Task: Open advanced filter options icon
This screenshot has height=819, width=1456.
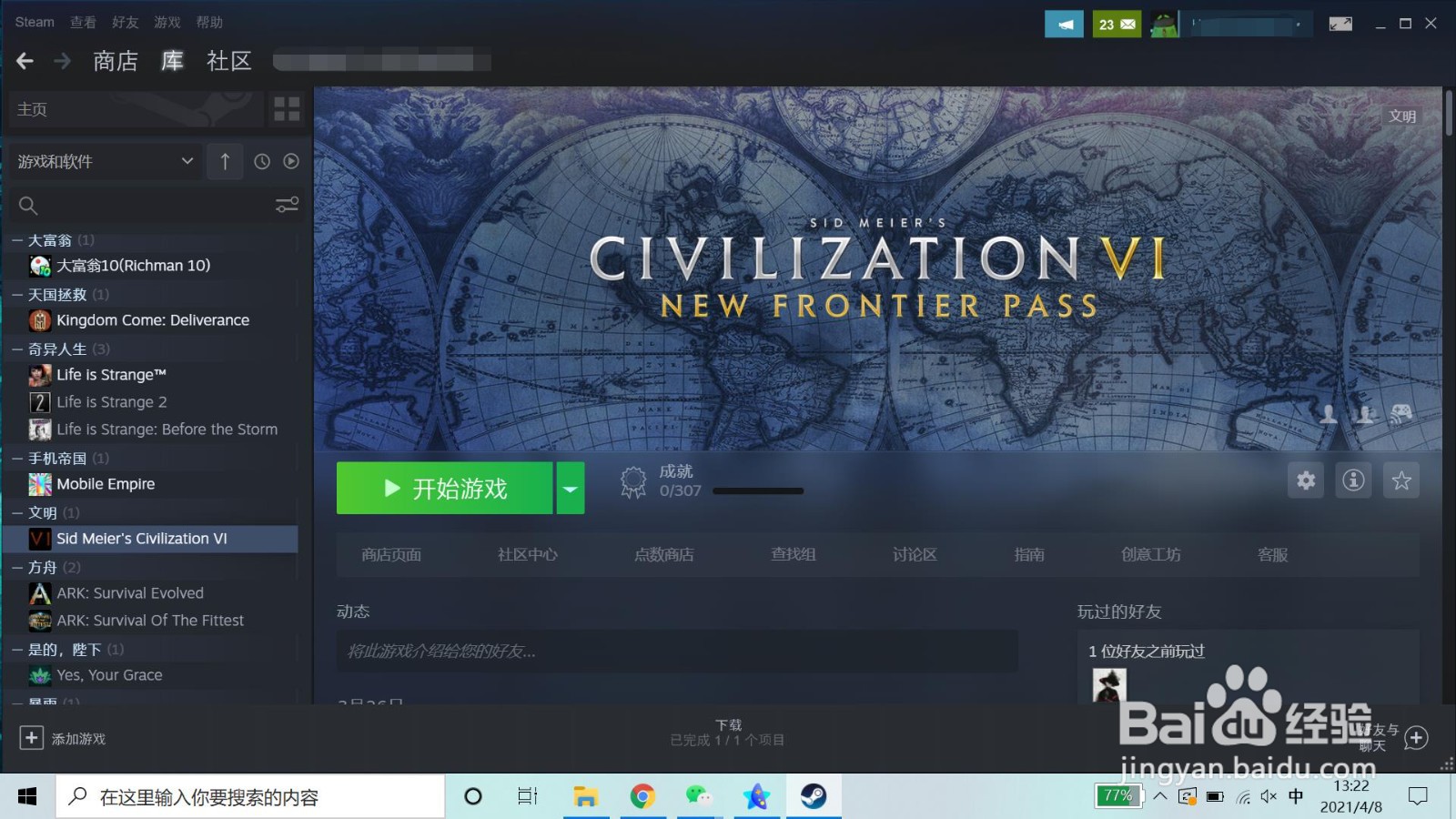Action: click(287, 205)
